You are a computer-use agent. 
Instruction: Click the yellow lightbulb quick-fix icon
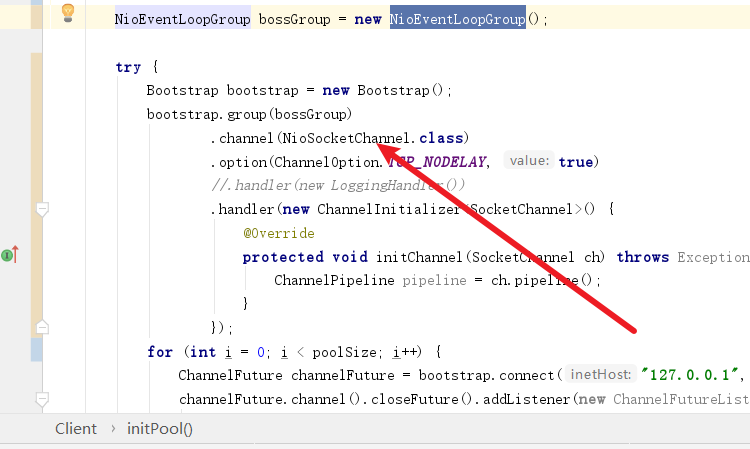click(x=68, y=12)
